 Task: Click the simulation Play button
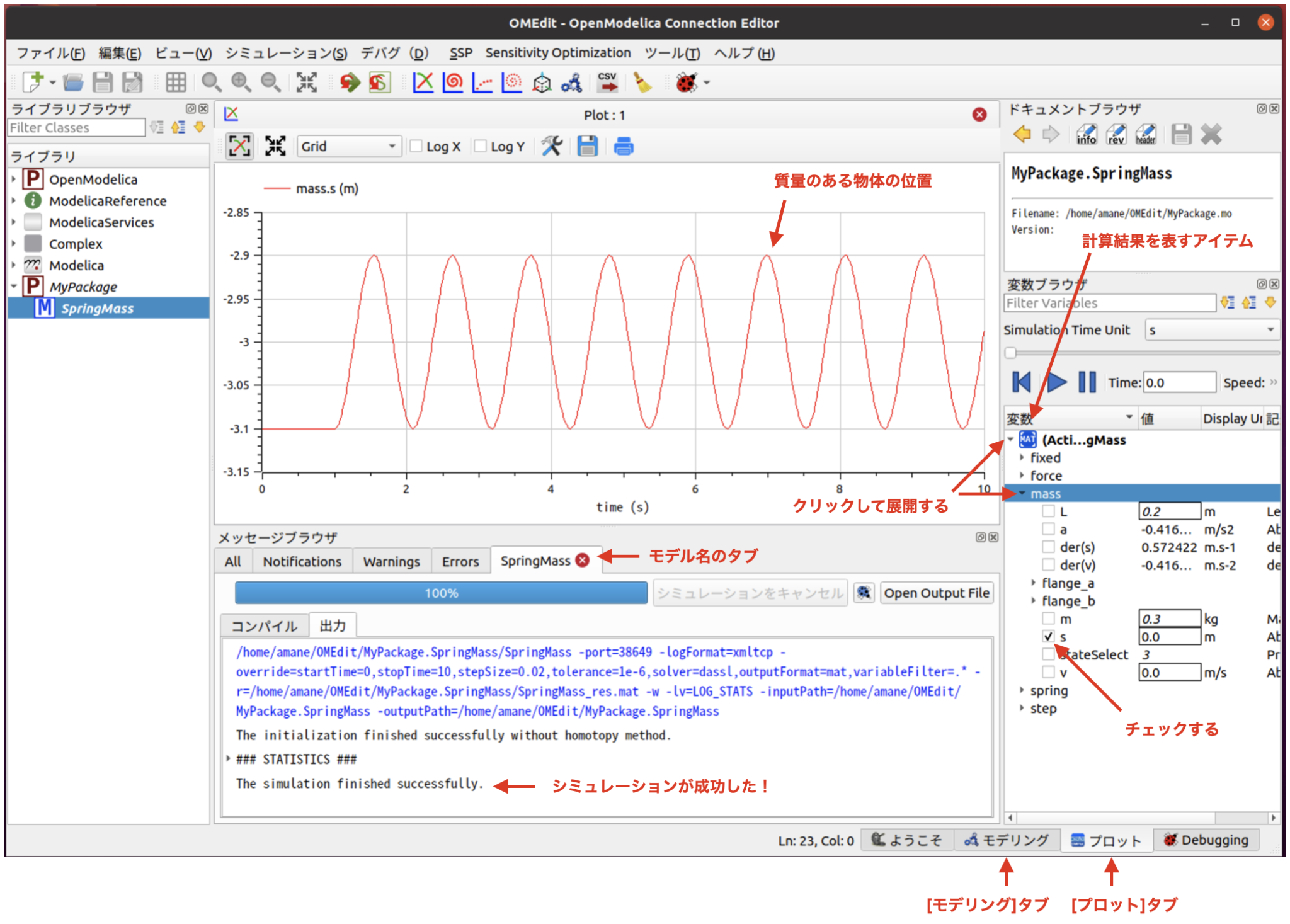click(x=1056, y=382)
